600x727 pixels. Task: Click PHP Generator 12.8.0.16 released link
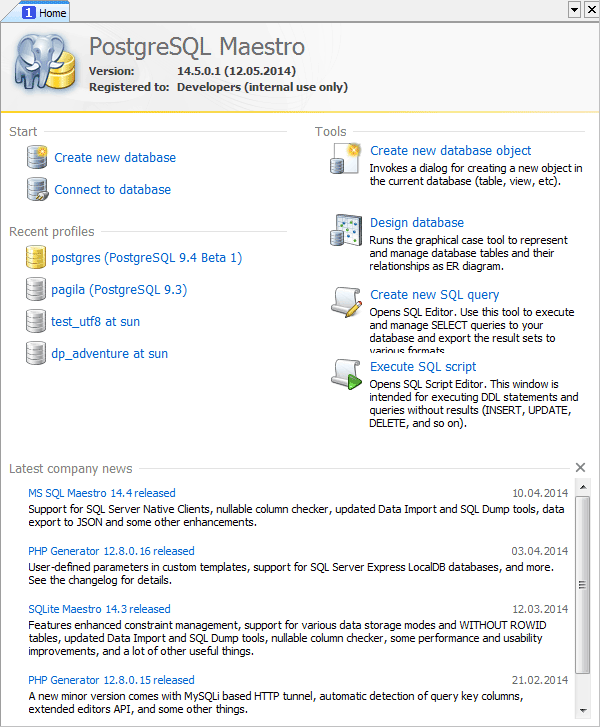pos(111,551)
